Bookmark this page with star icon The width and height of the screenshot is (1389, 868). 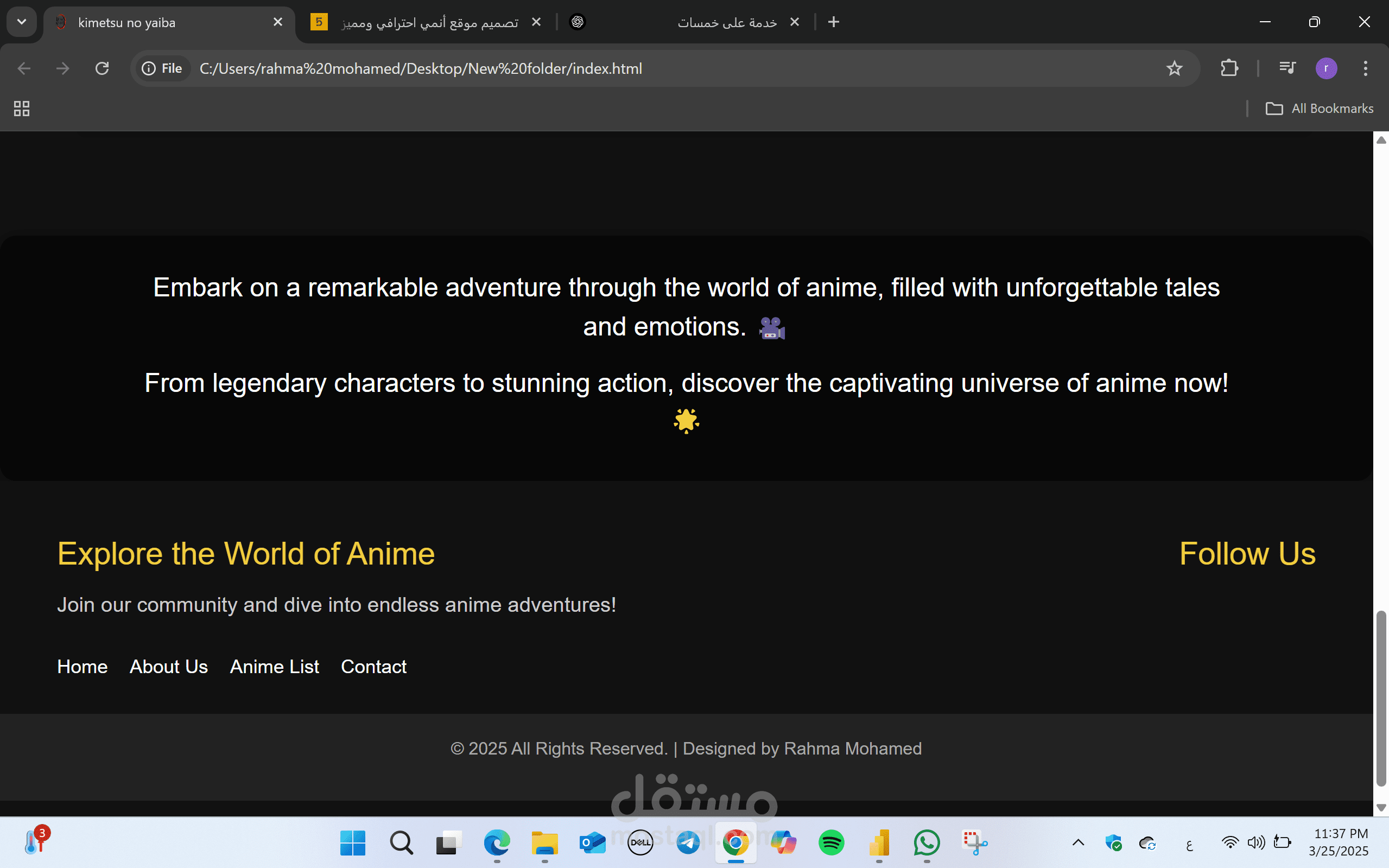tap(1174, 68)
